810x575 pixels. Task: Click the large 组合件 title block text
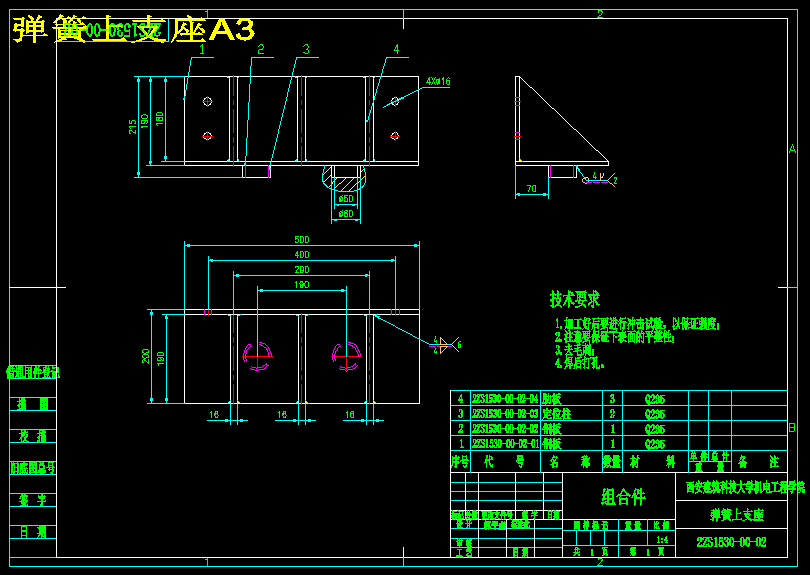tap(624, 497)
